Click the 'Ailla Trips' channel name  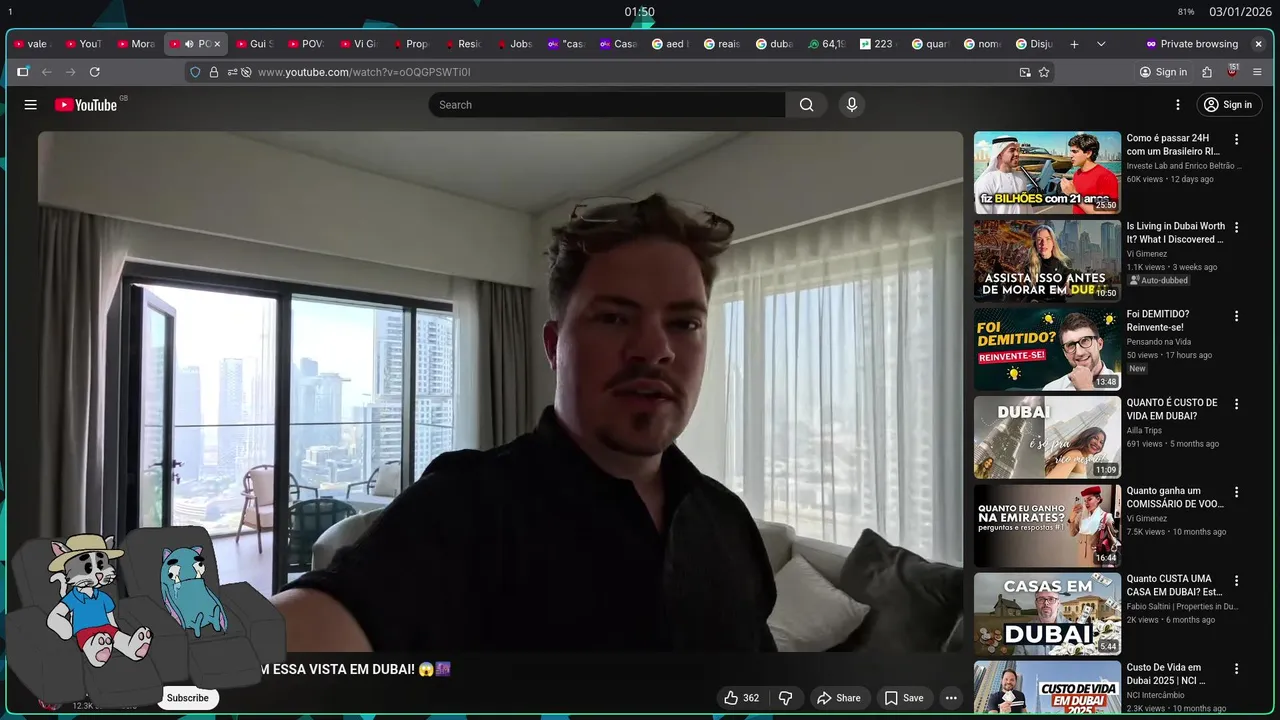[1145, 431]
